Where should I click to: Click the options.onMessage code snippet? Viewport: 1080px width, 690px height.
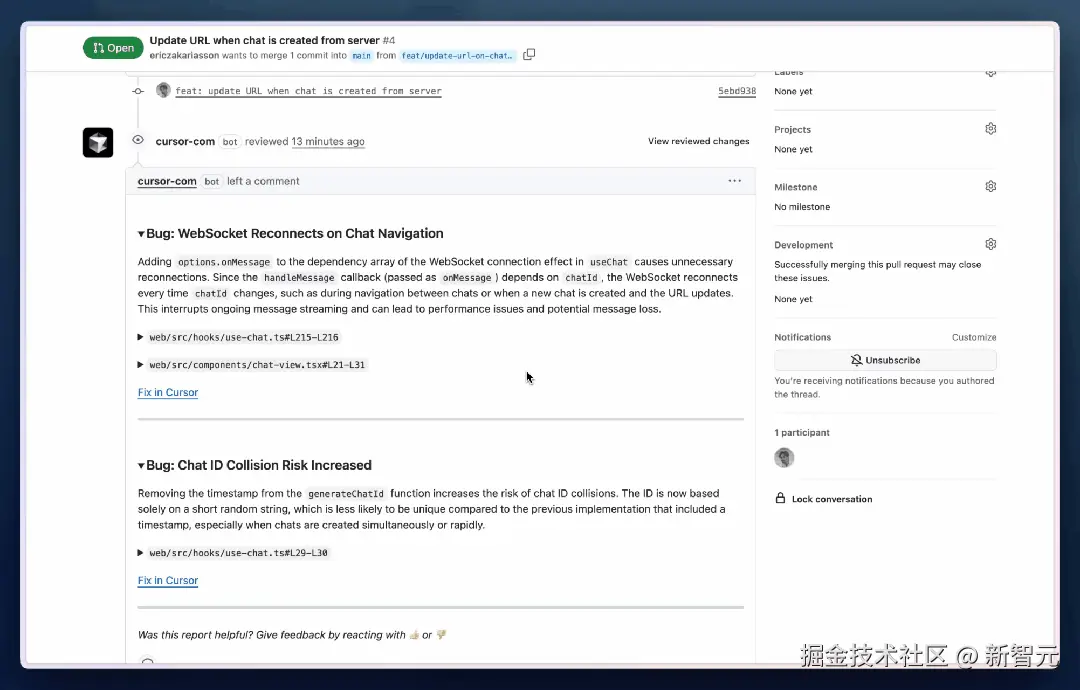224,262
